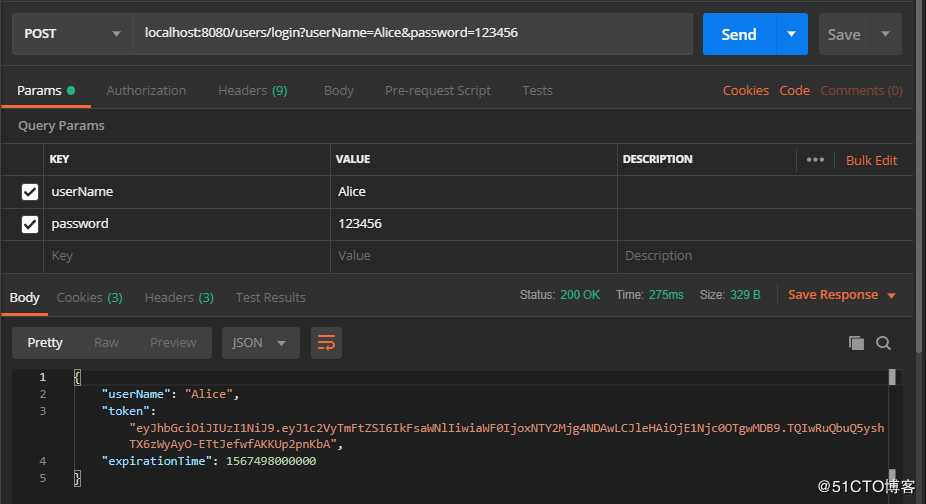Screen dimensions: 926x504
Task: Open response Headers (3) tab
Action: click(x=179, y=297)
